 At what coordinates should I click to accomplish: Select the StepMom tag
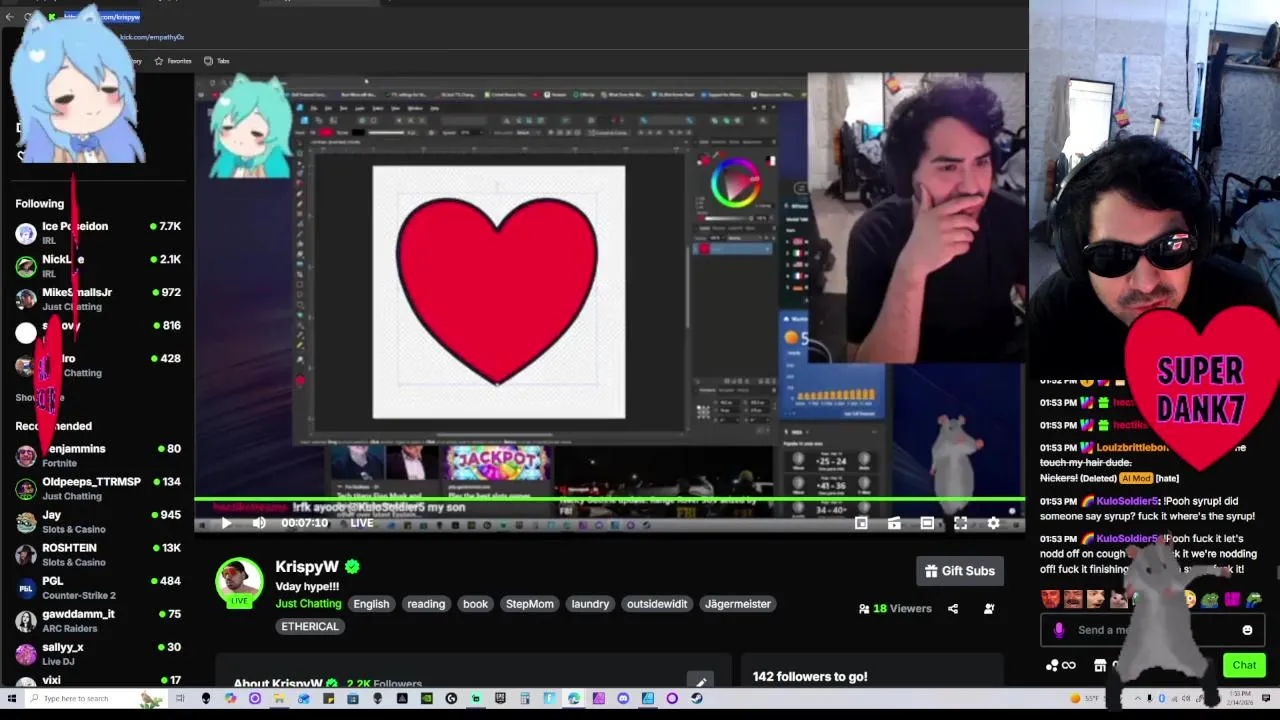pyautogui.click(x=530, y=604)
